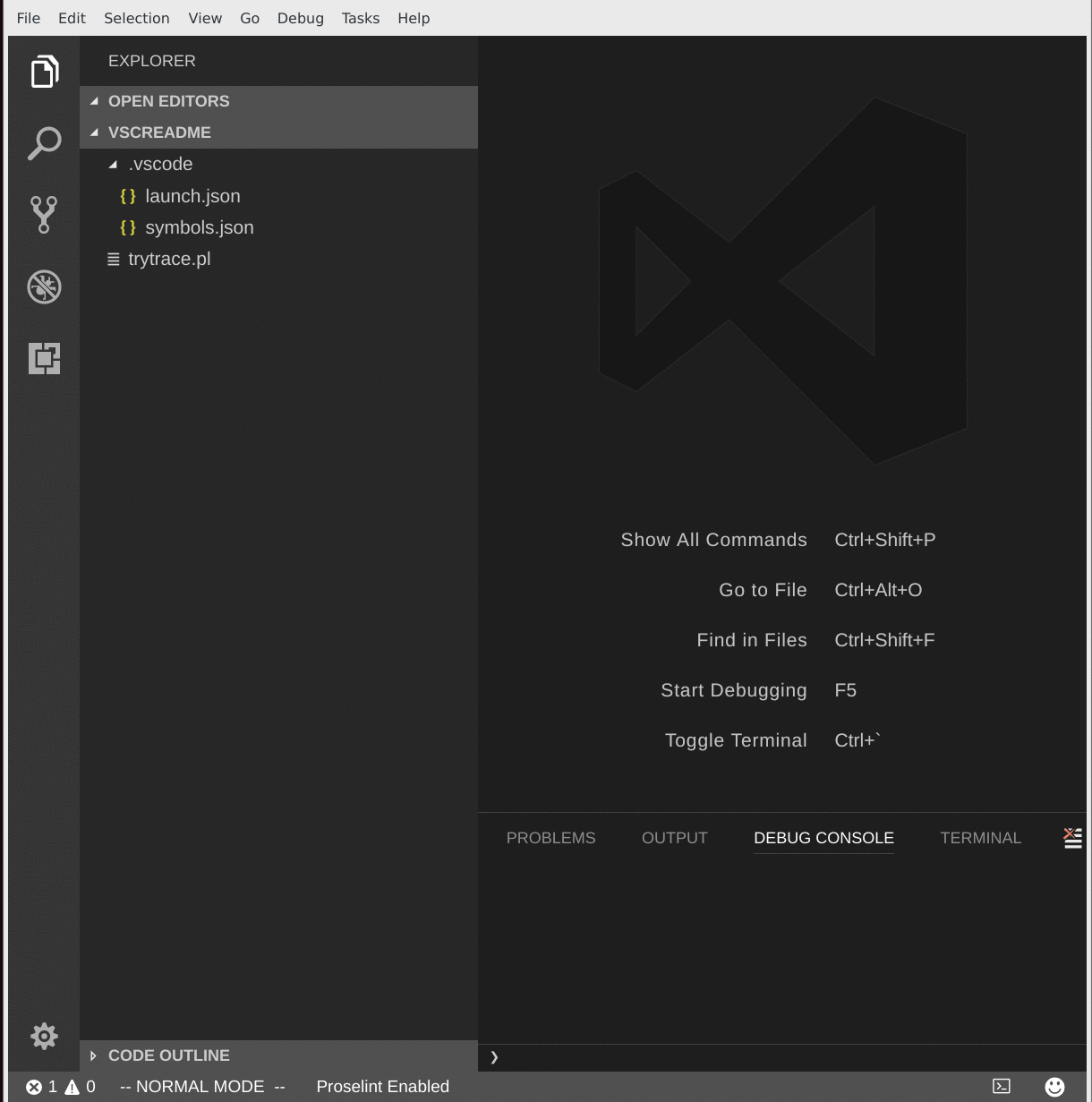The height and width of the screenshot is (1102, 1092).
Task: Open the Search view in activity bar
Action: (x=44, y=143)
